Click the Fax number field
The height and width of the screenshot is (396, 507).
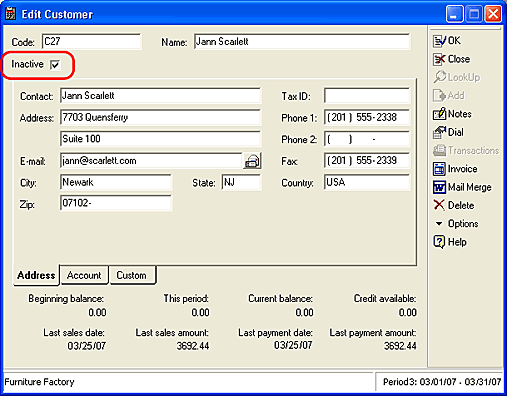click(x=367, y=161)
